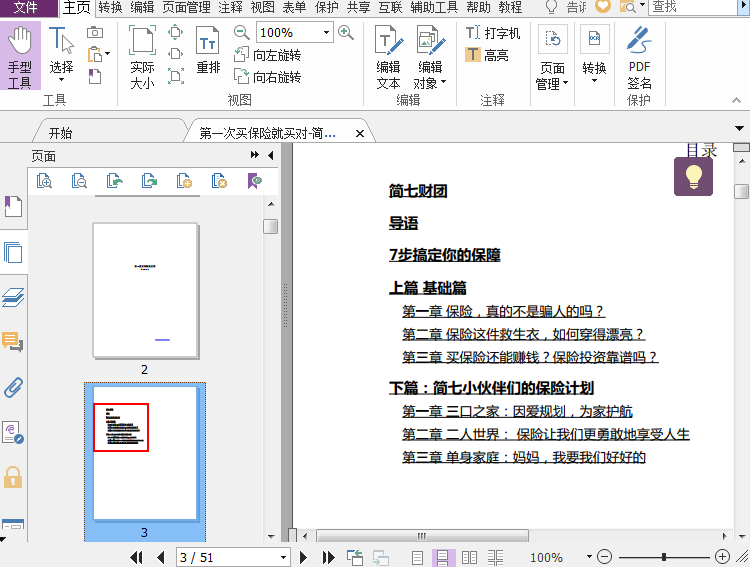Go to the next page
This screenshot has height=567, width=750.
303,557
